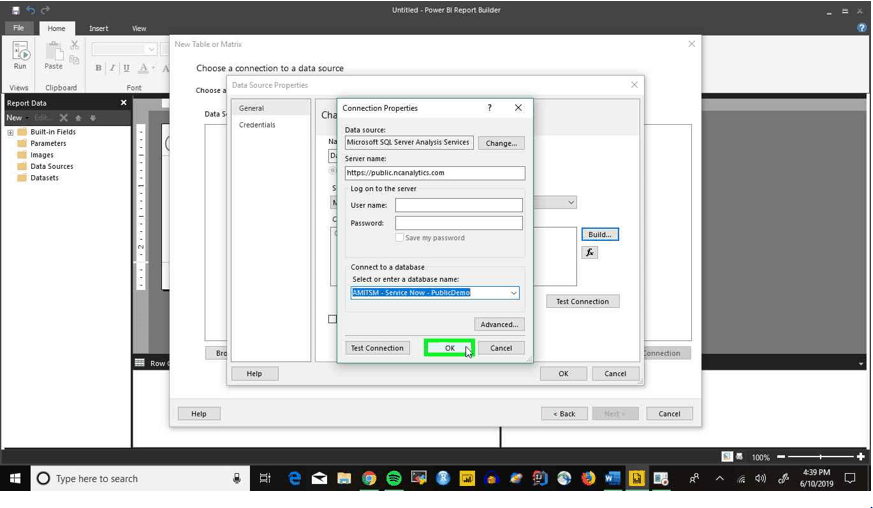Viewport: 873px width, 508px height.
Task: Click help question mark in Connection Properties
Action: (489, 108)
